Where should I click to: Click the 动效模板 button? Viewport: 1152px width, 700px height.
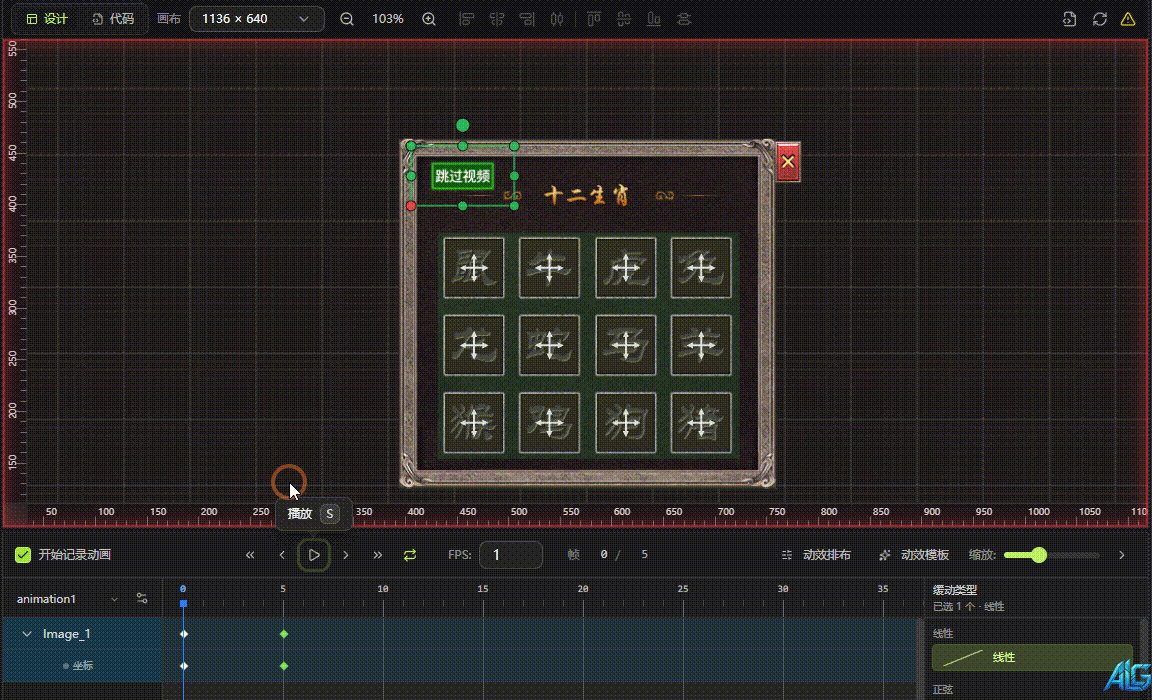click(x=913, y=555)
